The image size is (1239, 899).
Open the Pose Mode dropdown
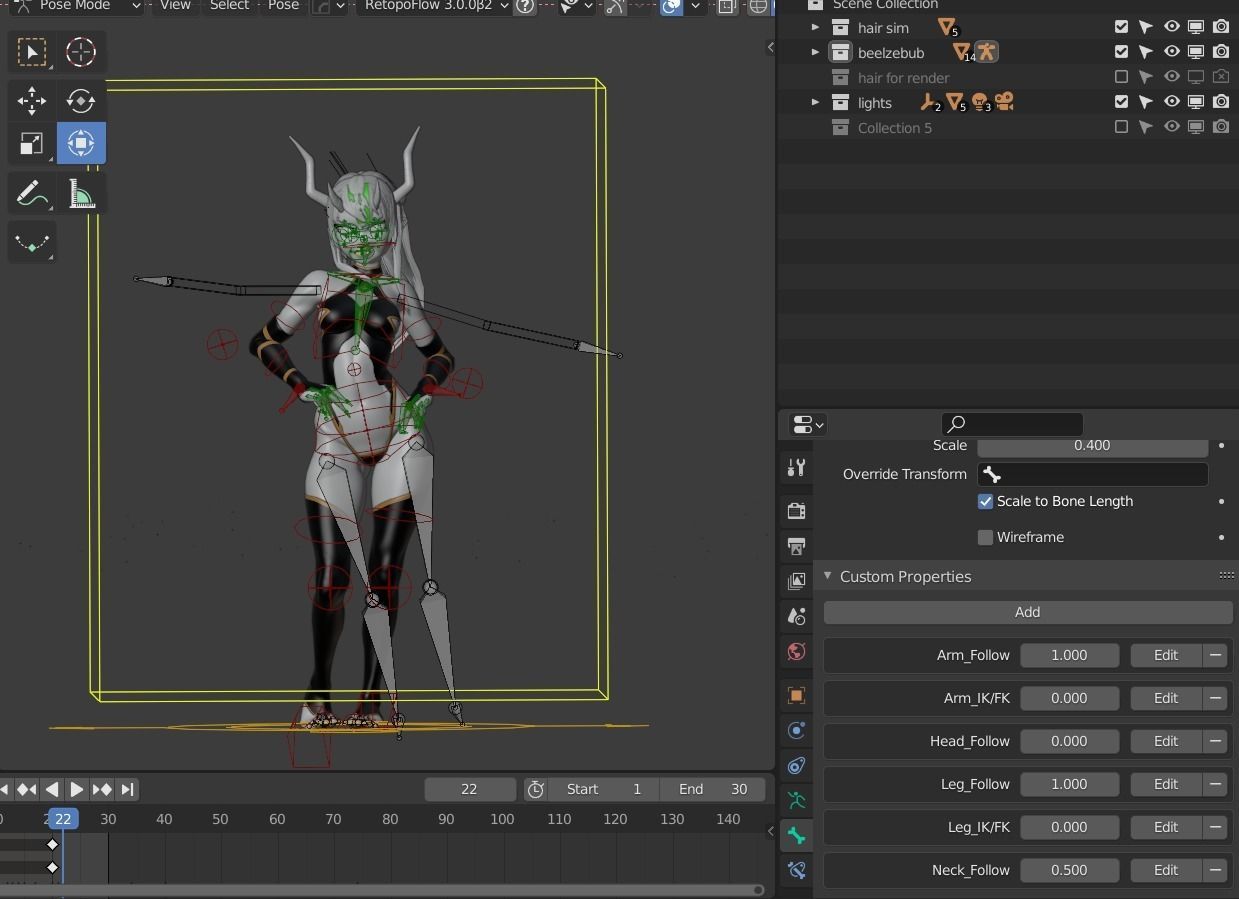(x=77, y=6)
